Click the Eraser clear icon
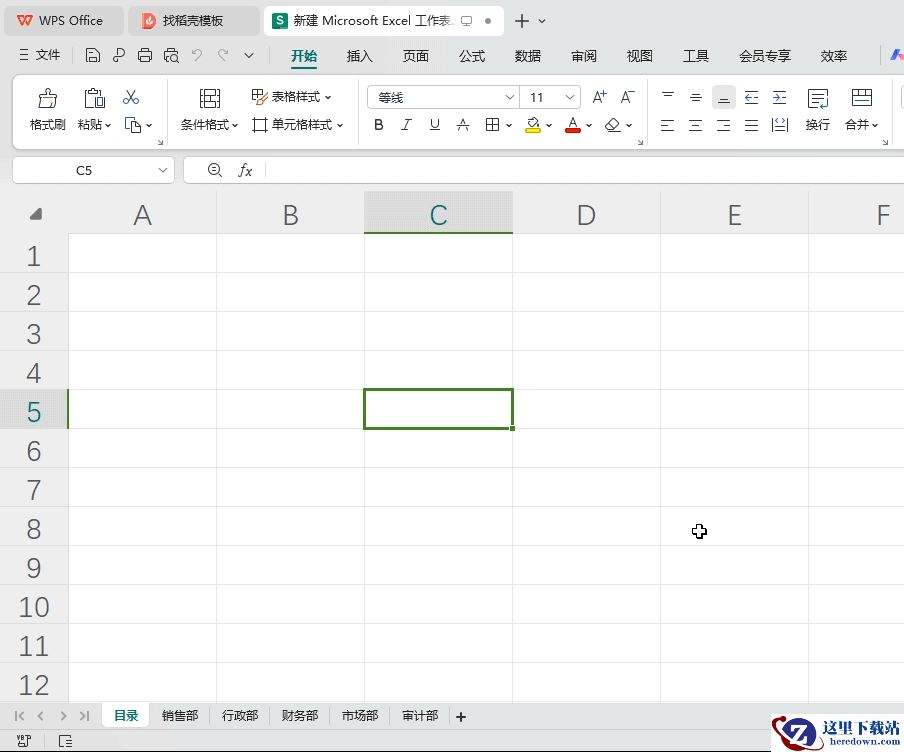Viewport: 904px width, 752px height. 612,125
